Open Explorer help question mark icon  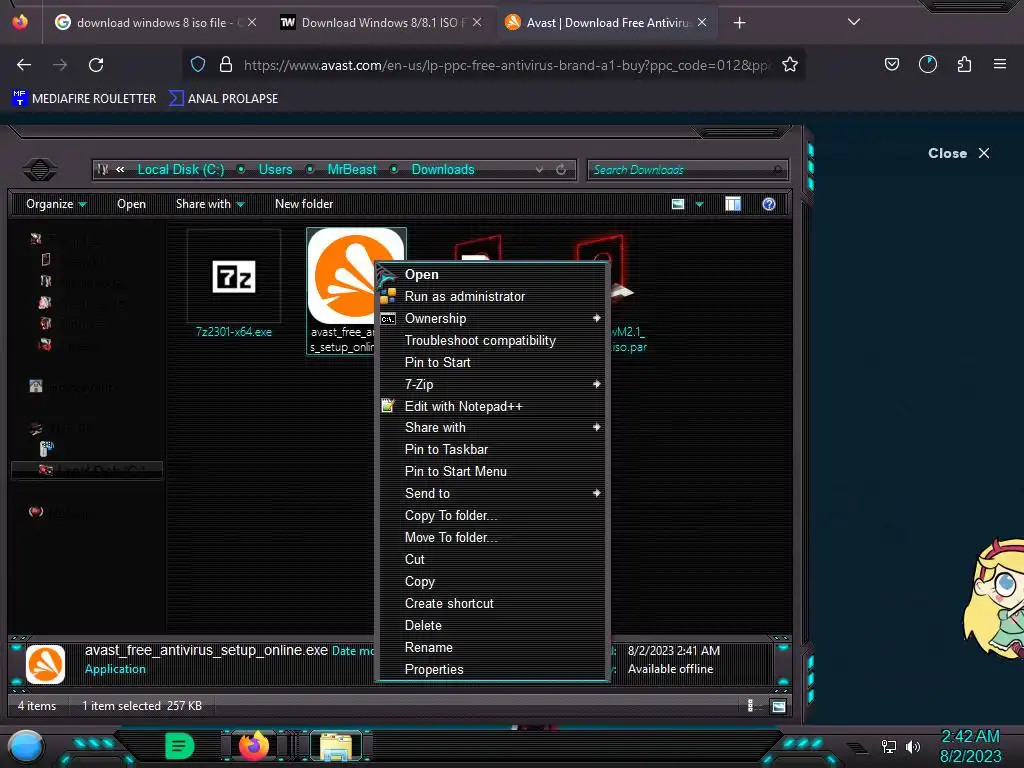(769, 204)
